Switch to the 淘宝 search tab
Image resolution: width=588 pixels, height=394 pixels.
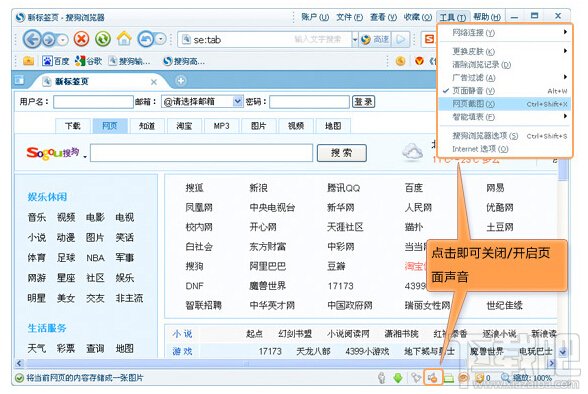coord(184,126)
